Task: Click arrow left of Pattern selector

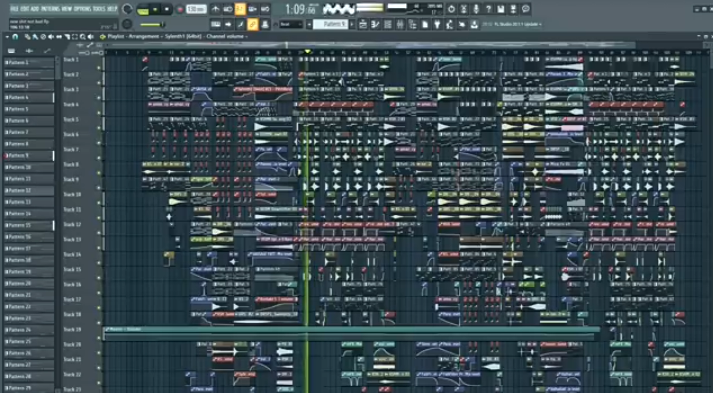Action: click(309, 24)
